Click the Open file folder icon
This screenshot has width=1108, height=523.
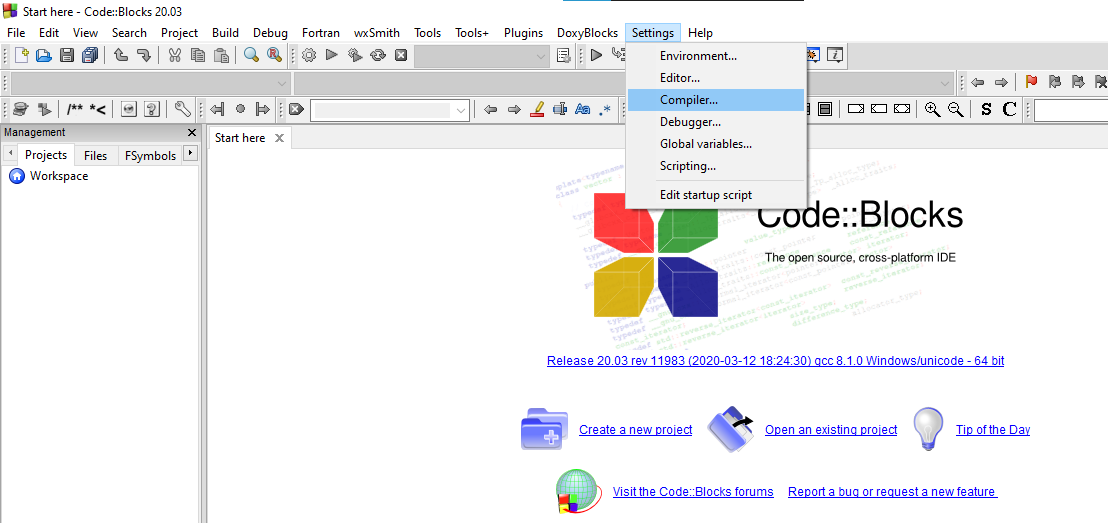(x=44, y=55)
